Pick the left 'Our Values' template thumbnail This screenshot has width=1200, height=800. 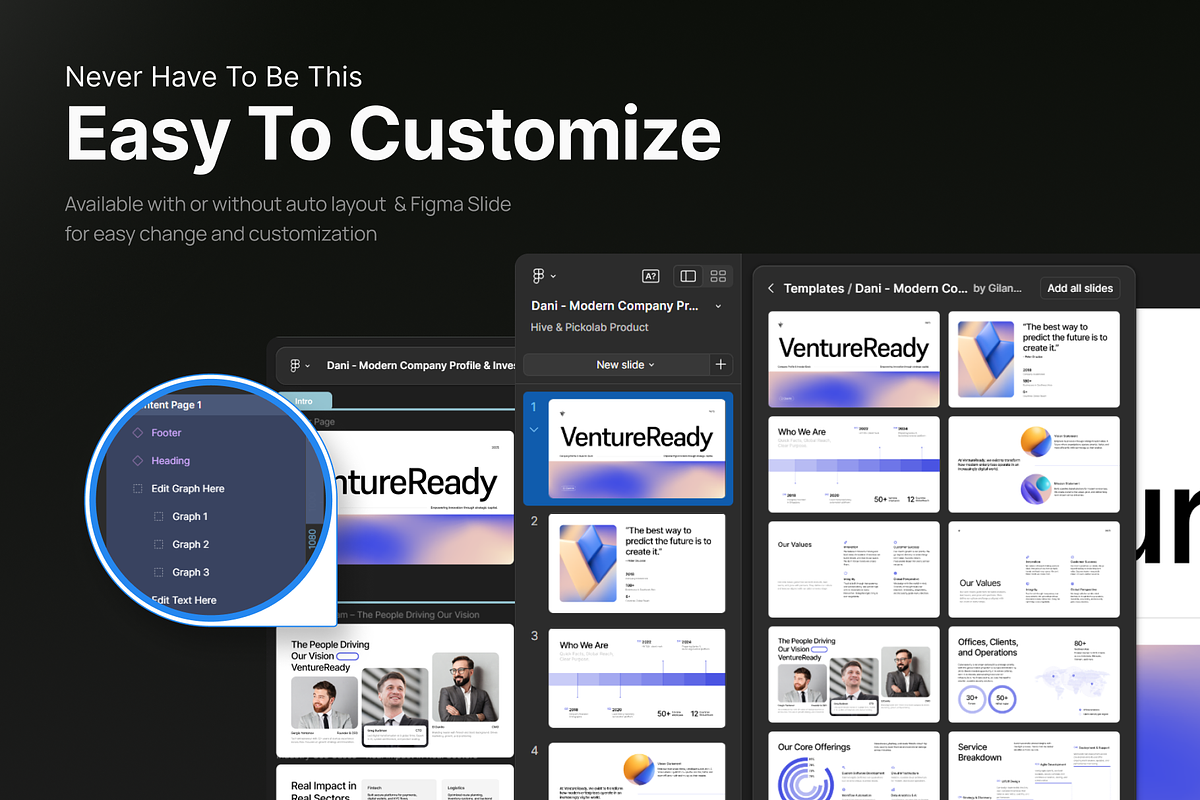tap(854, 569)
